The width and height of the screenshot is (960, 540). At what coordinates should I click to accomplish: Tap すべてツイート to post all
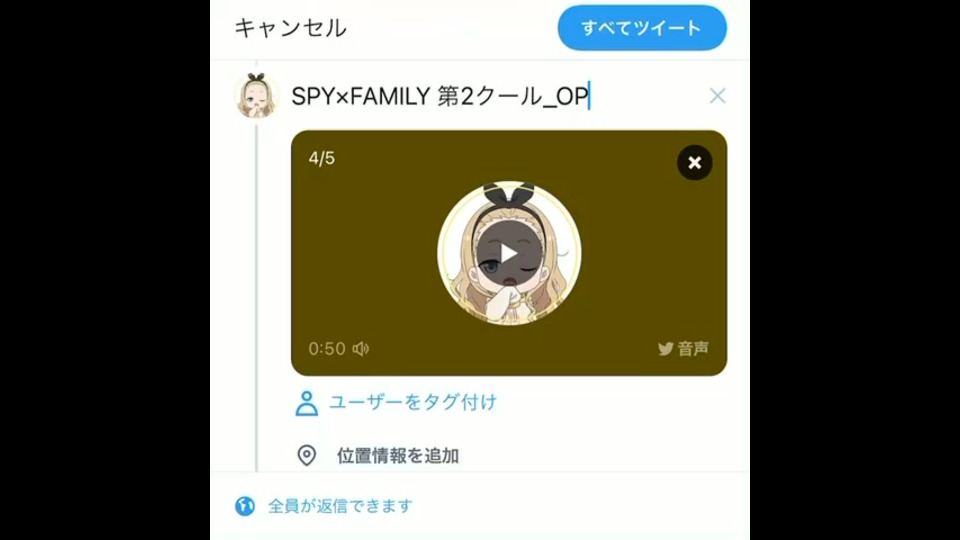[642, 28]
